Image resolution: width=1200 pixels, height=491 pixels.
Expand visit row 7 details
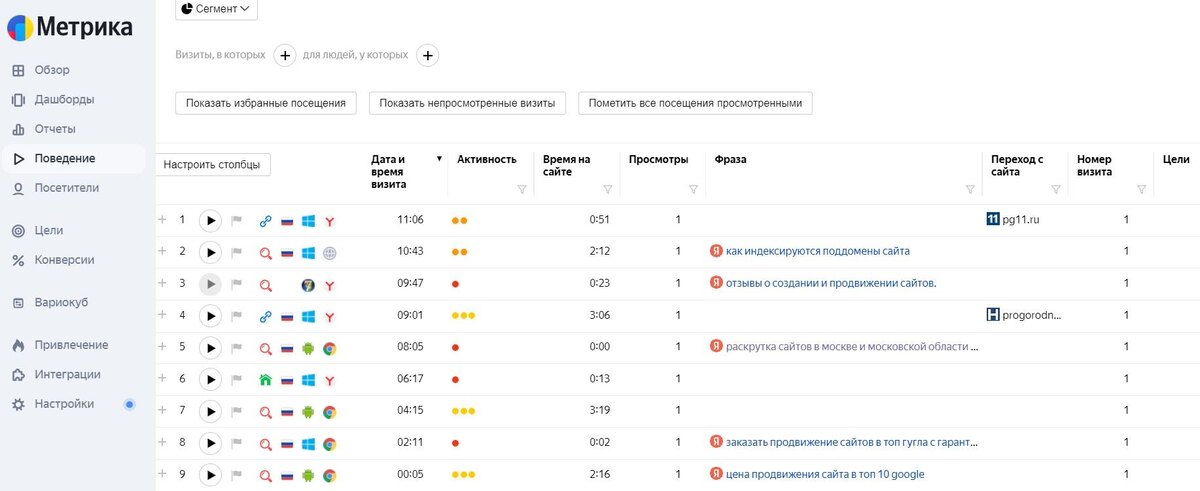[162, 410]
